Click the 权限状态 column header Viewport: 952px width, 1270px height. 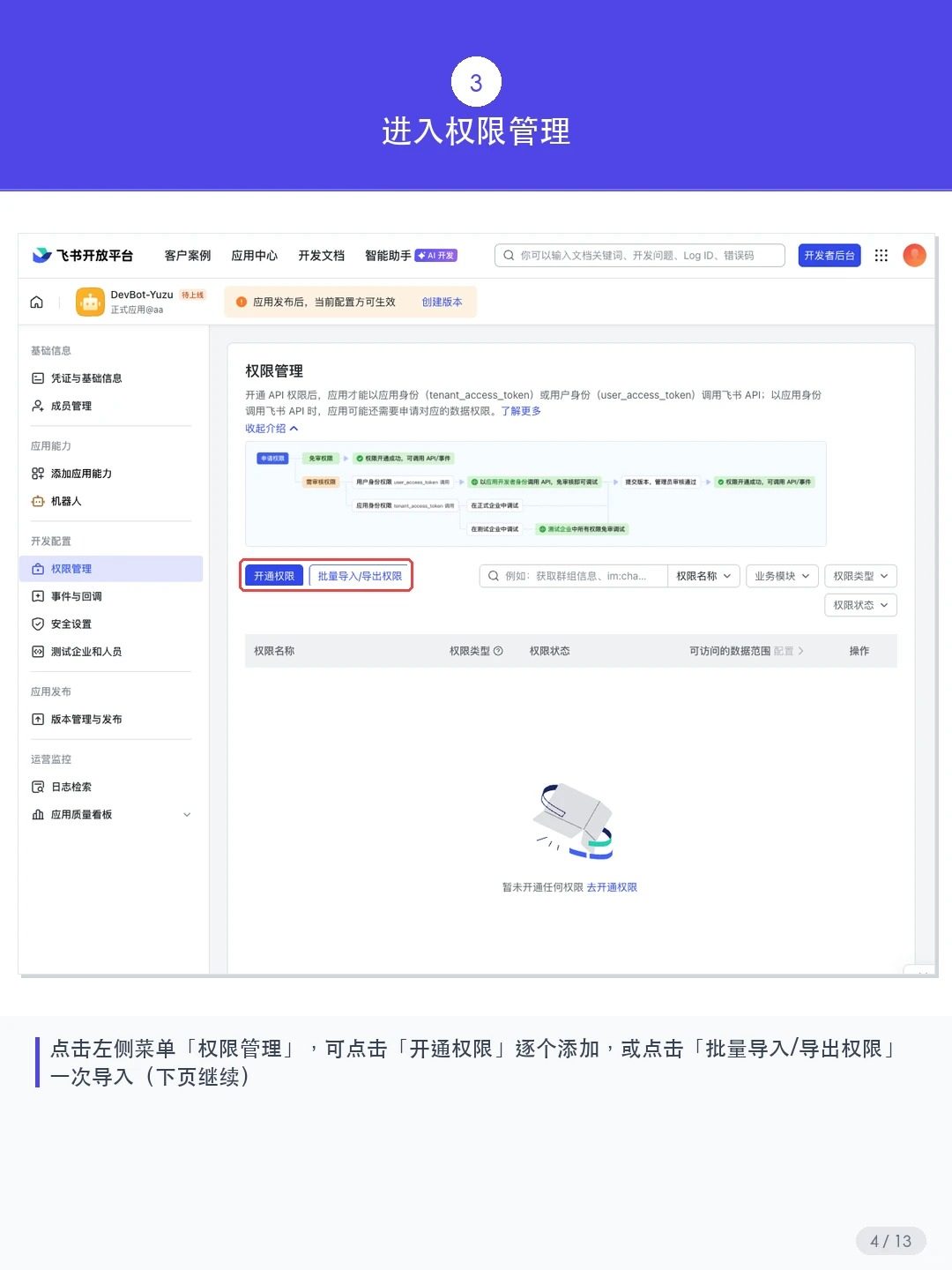(x=549, y=651)
